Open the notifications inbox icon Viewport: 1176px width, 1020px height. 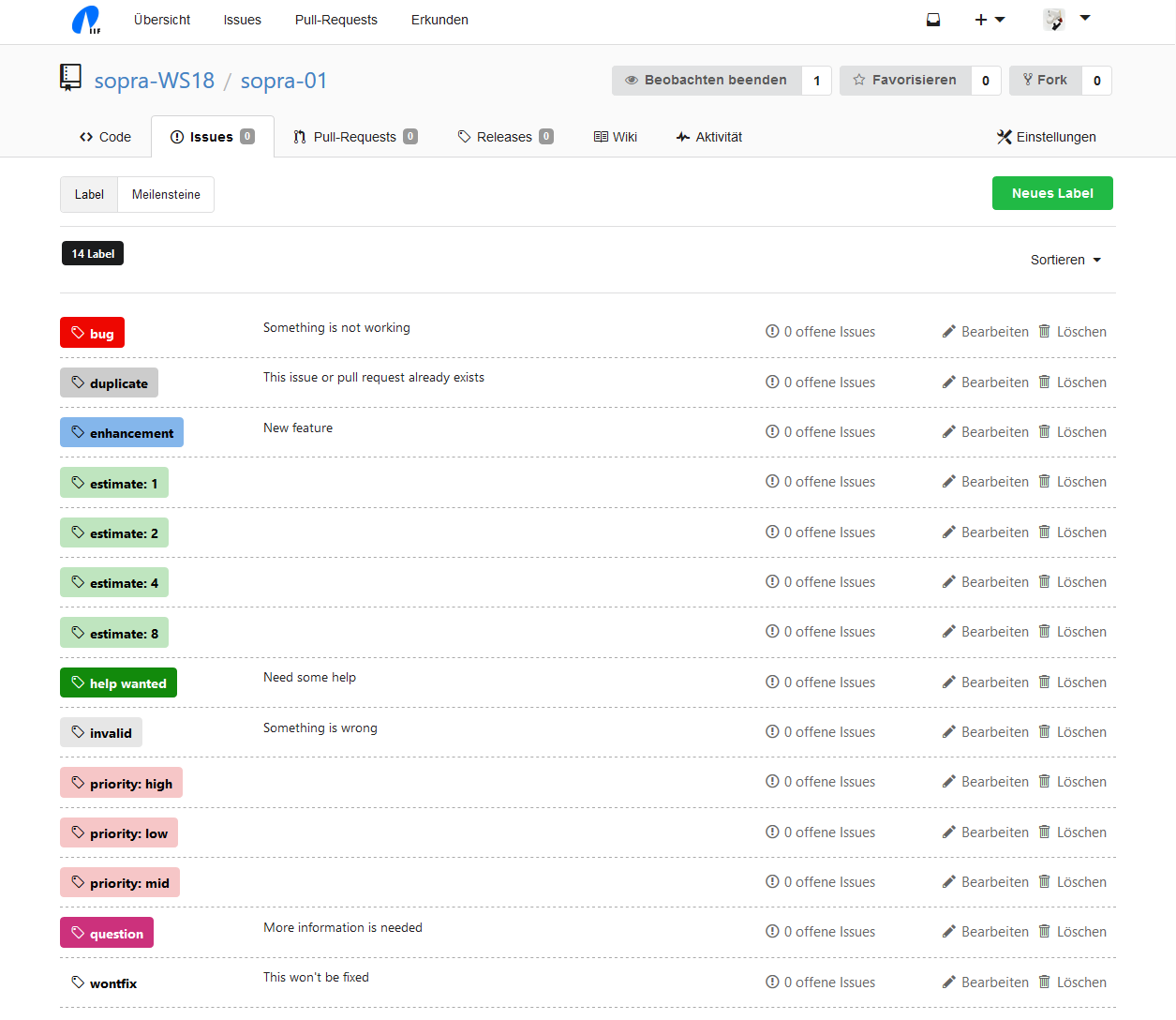932,20
